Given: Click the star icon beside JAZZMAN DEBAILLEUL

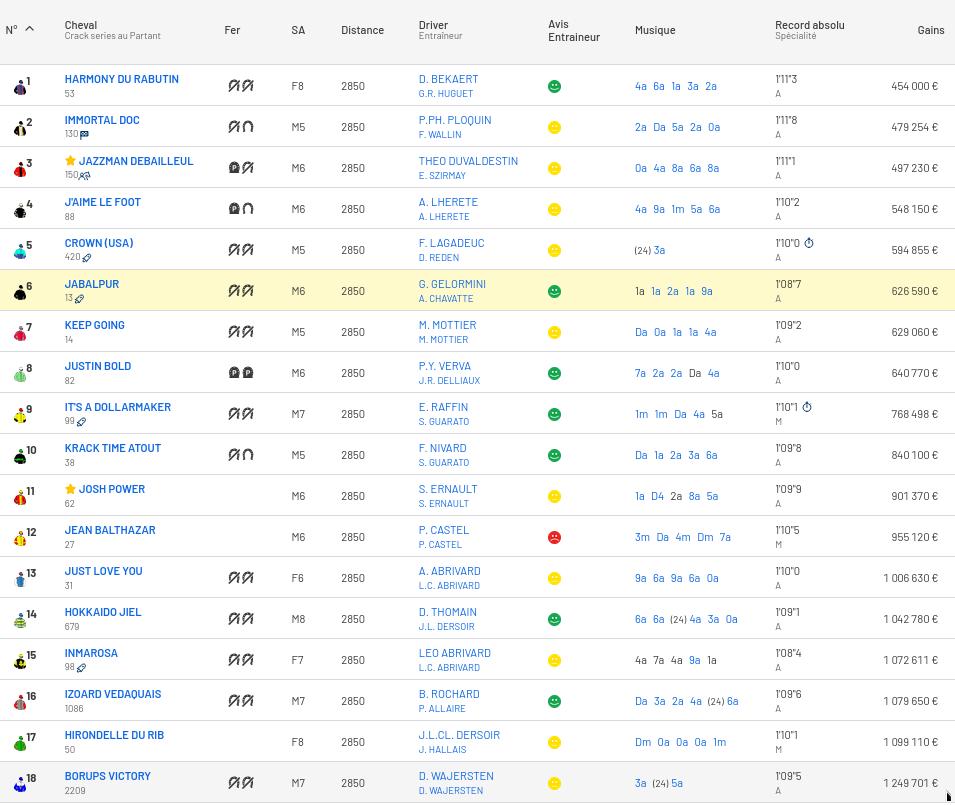Looking at the screenshot, I should [70, 161].
